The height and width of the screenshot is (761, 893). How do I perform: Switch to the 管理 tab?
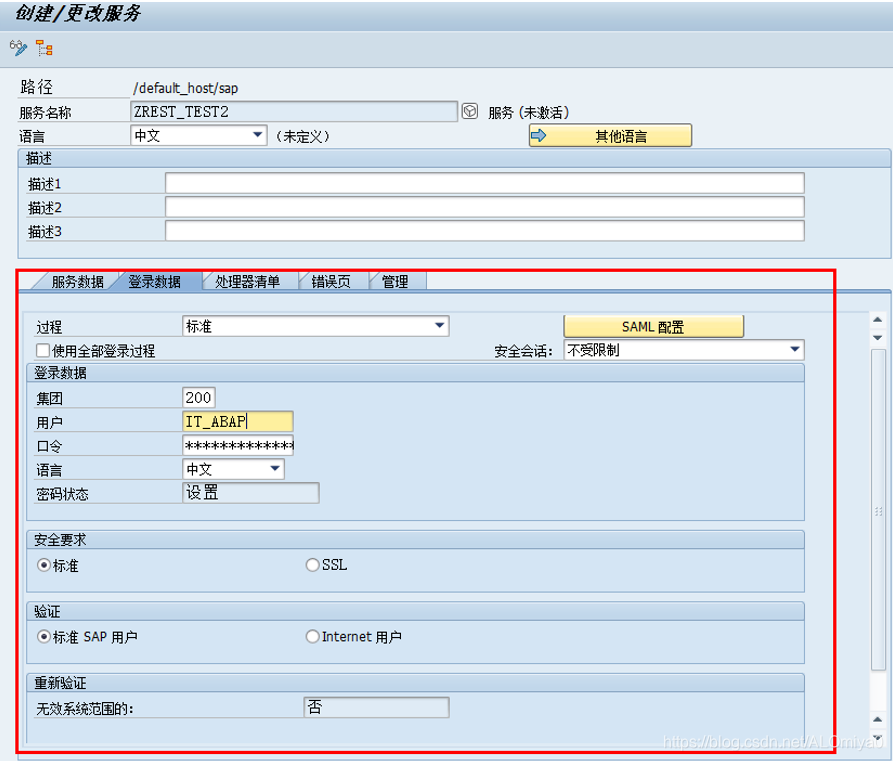[395, 281]
